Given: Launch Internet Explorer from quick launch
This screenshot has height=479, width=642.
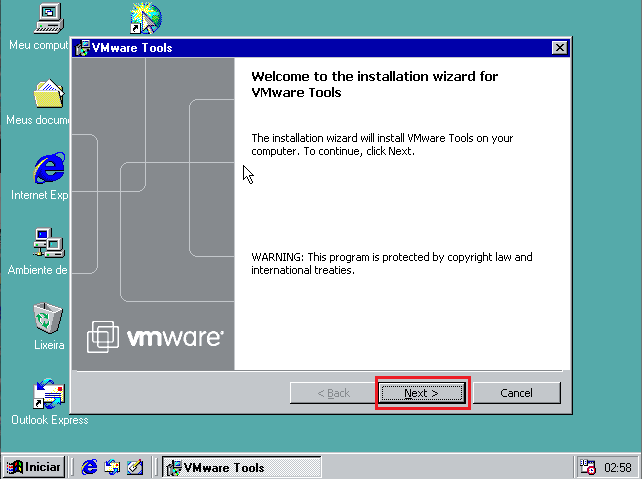Looking at the screenshot, I should coord(89,467).
